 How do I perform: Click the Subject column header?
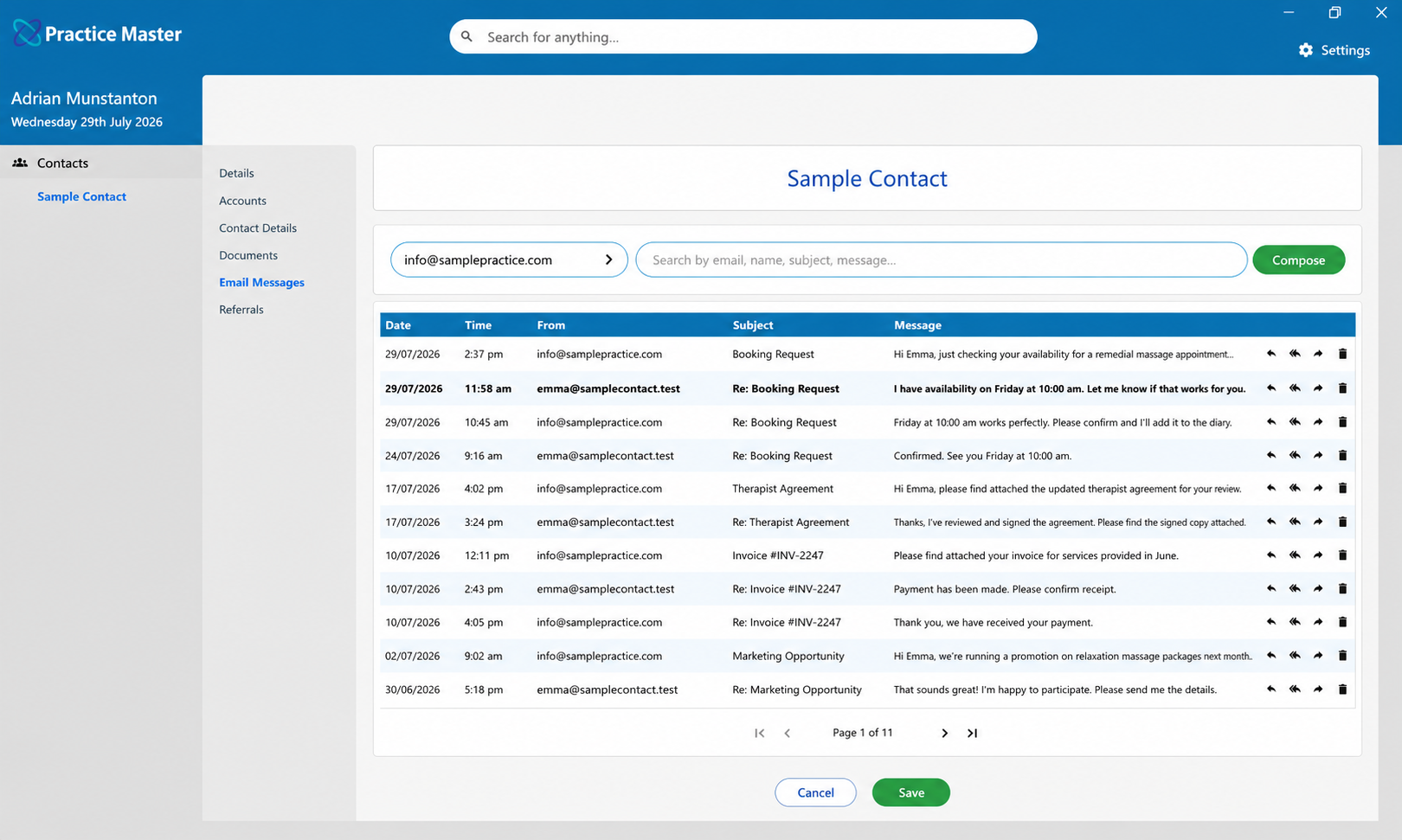(753, 325)
